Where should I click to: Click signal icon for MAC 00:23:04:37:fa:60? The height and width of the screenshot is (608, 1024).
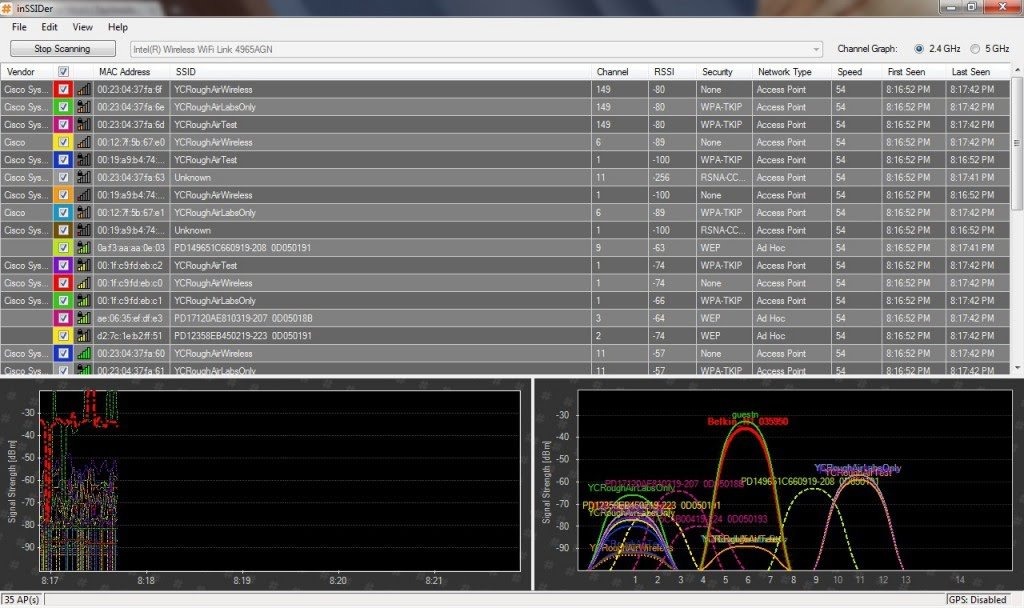coord(84,354)
